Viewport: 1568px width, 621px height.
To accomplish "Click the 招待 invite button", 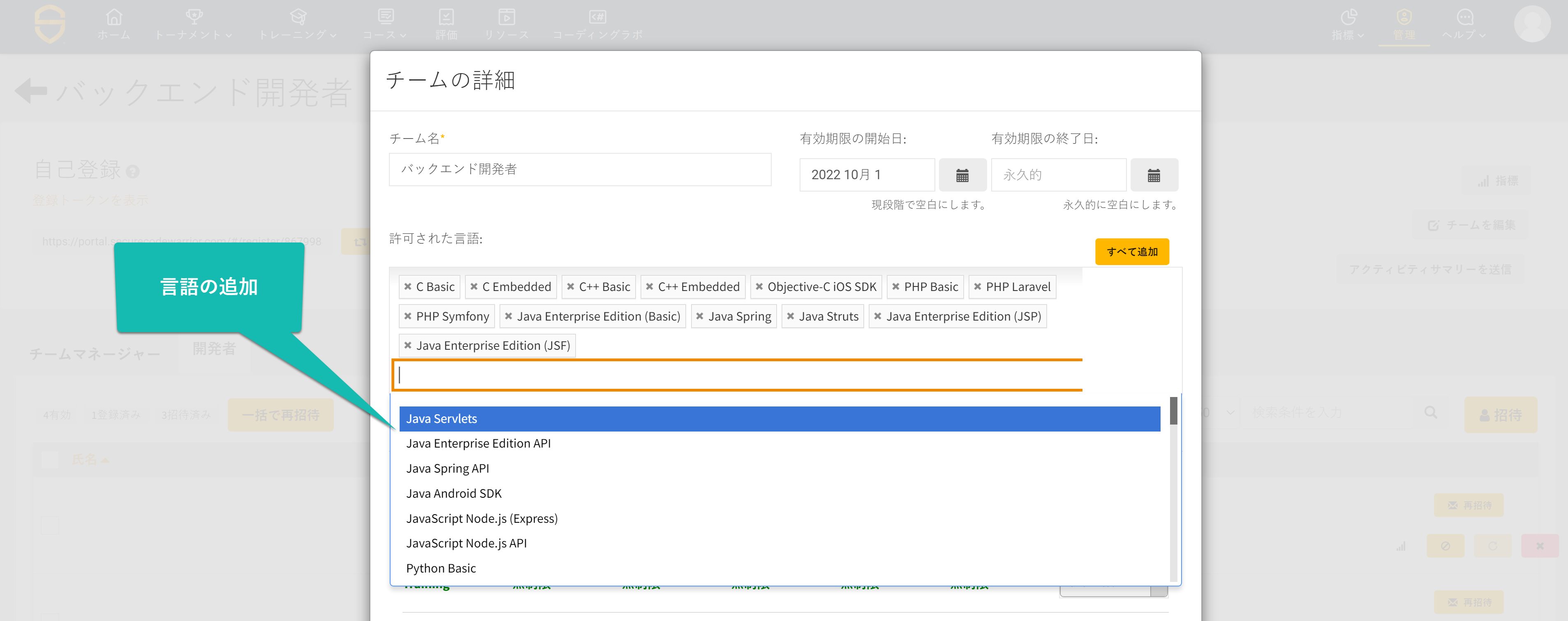I will coord(1501,415).
